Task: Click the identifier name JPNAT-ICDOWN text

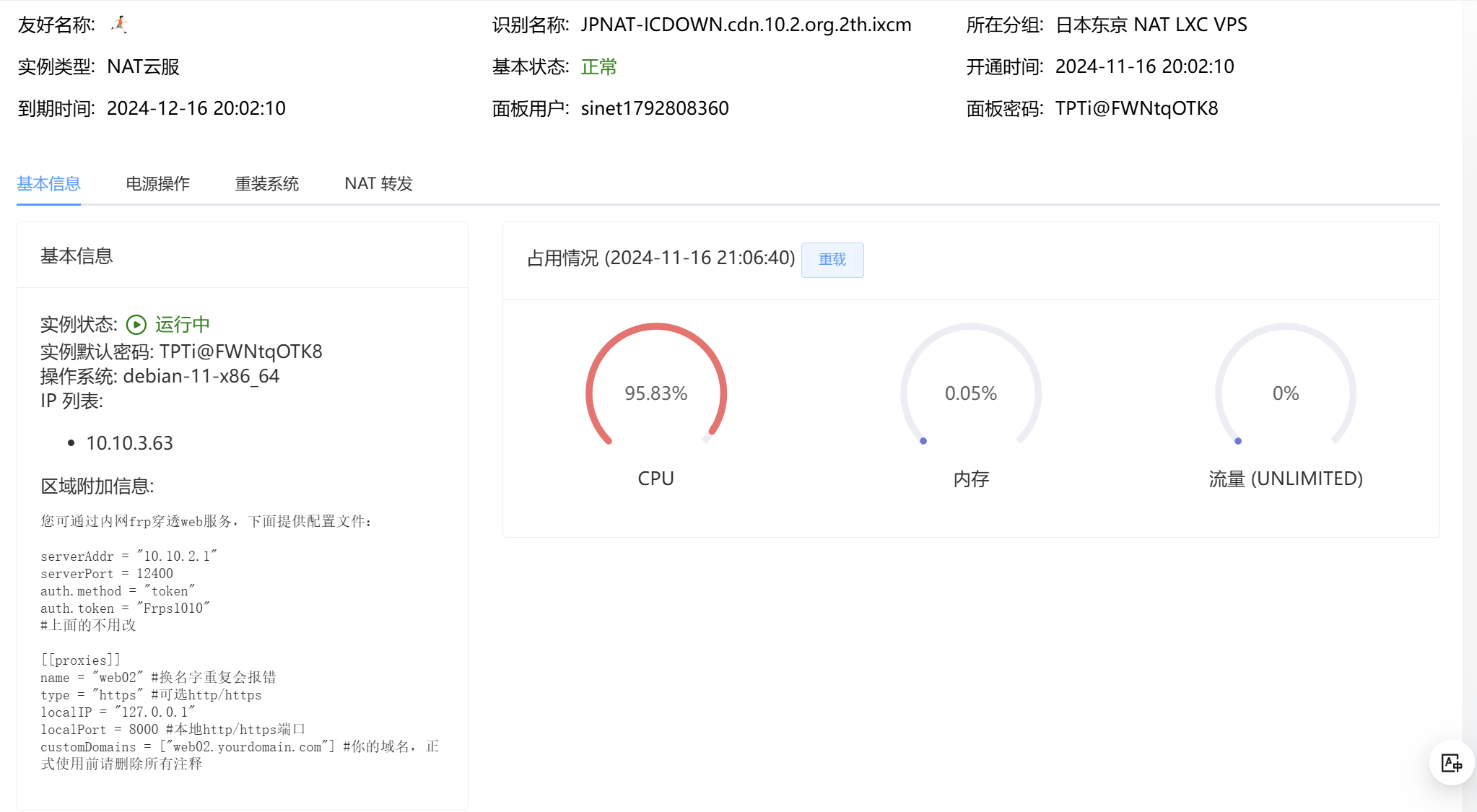Action: tap(746, 25)
